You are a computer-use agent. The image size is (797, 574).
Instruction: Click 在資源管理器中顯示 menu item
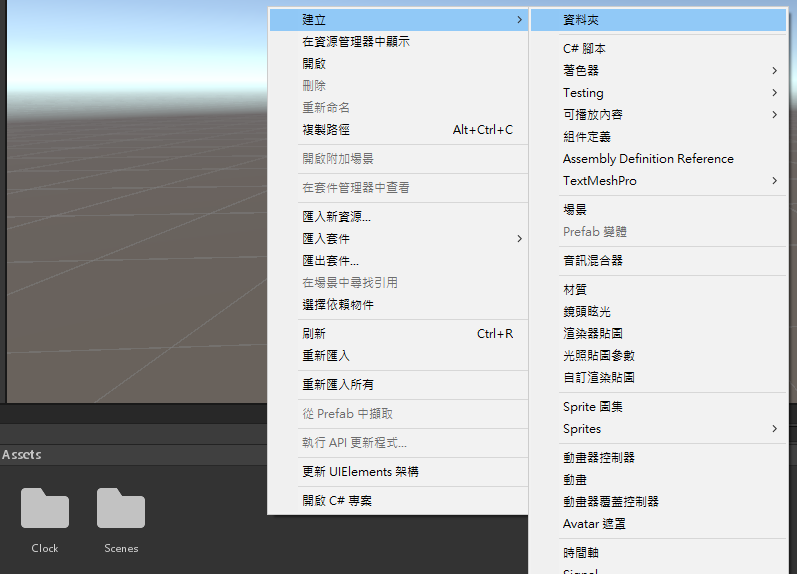355,42
